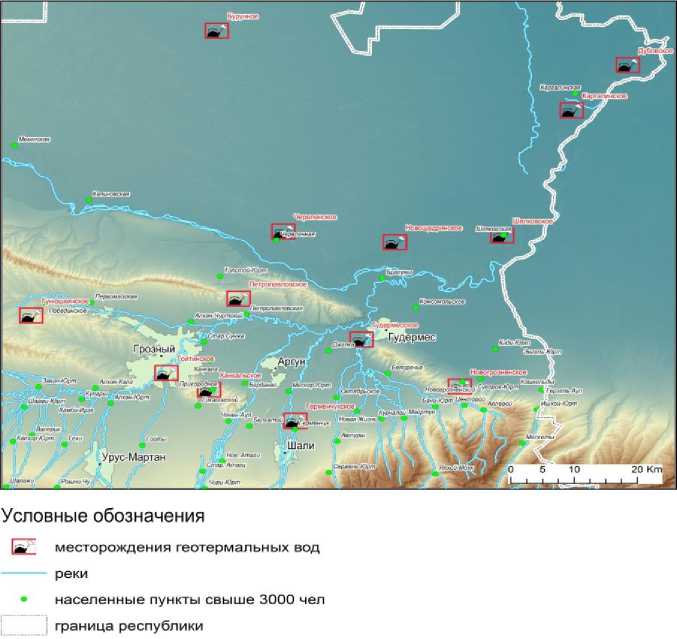Click the red Петропавловское deposit label
Viewport: 677px width, 639px height.
278,284
